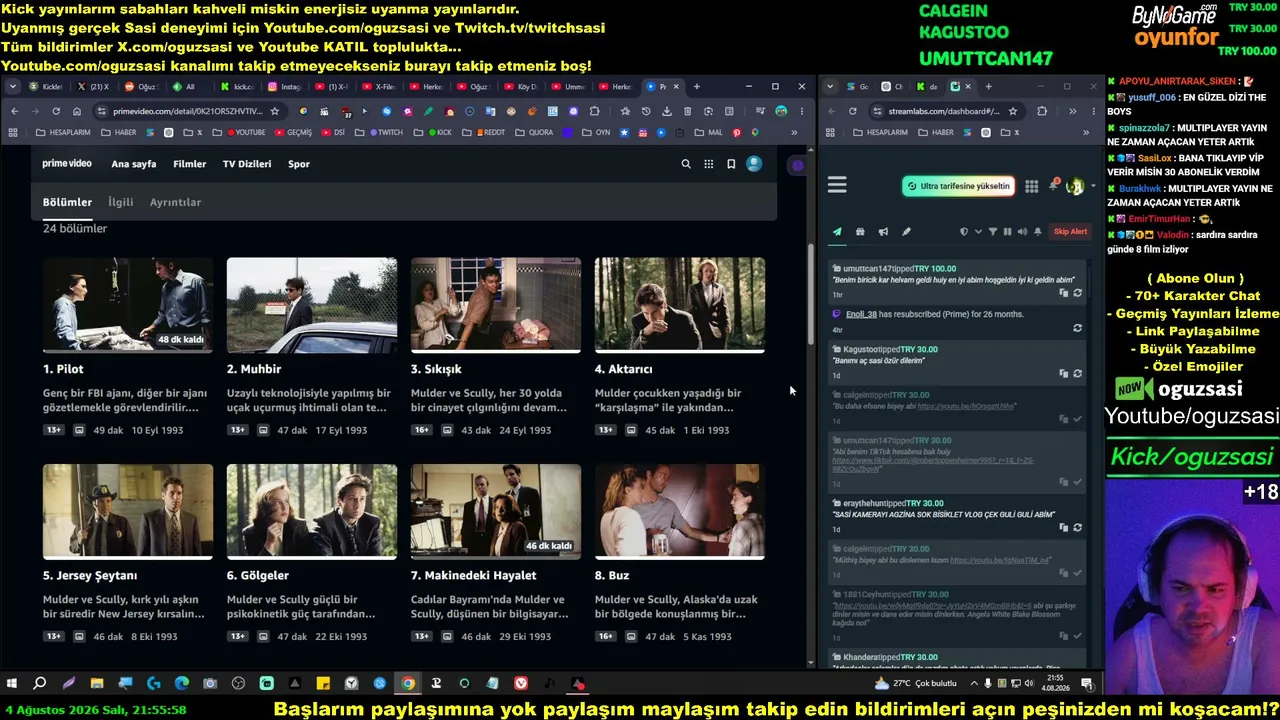Switch to the İlgili tab
The image size is (1280, 720).
121,202
